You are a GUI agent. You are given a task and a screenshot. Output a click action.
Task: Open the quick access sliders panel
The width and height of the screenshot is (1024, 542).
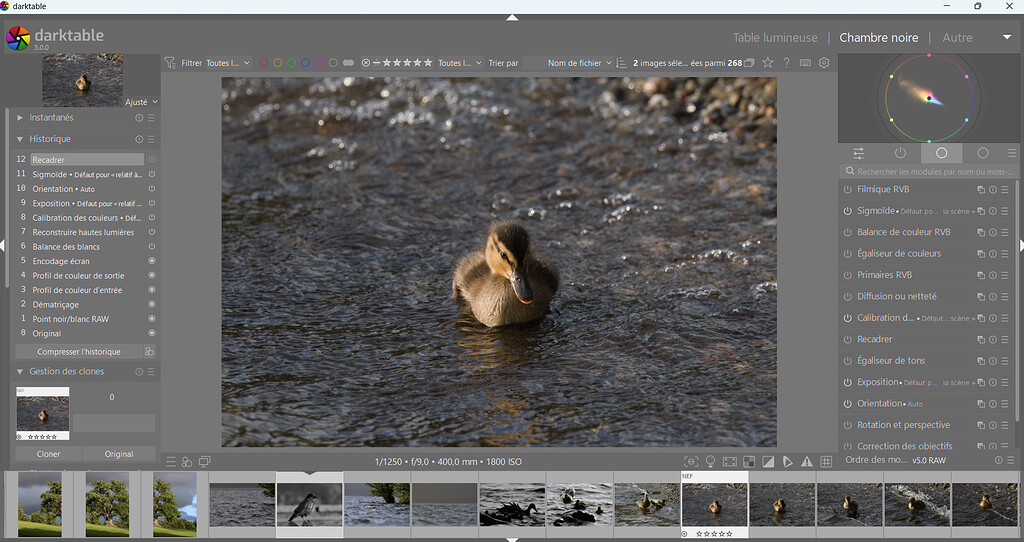point(858,153)
